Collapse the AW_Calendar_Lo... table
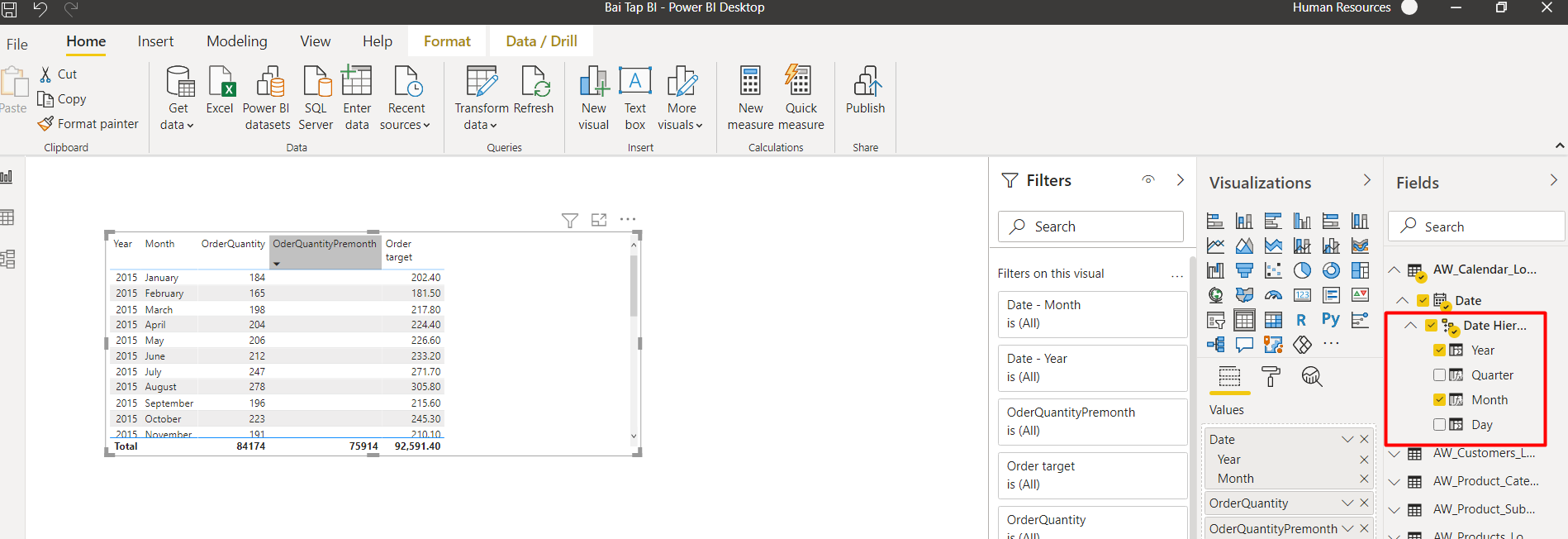This screenshot has width=1568, height=539. click(1394, 269)
